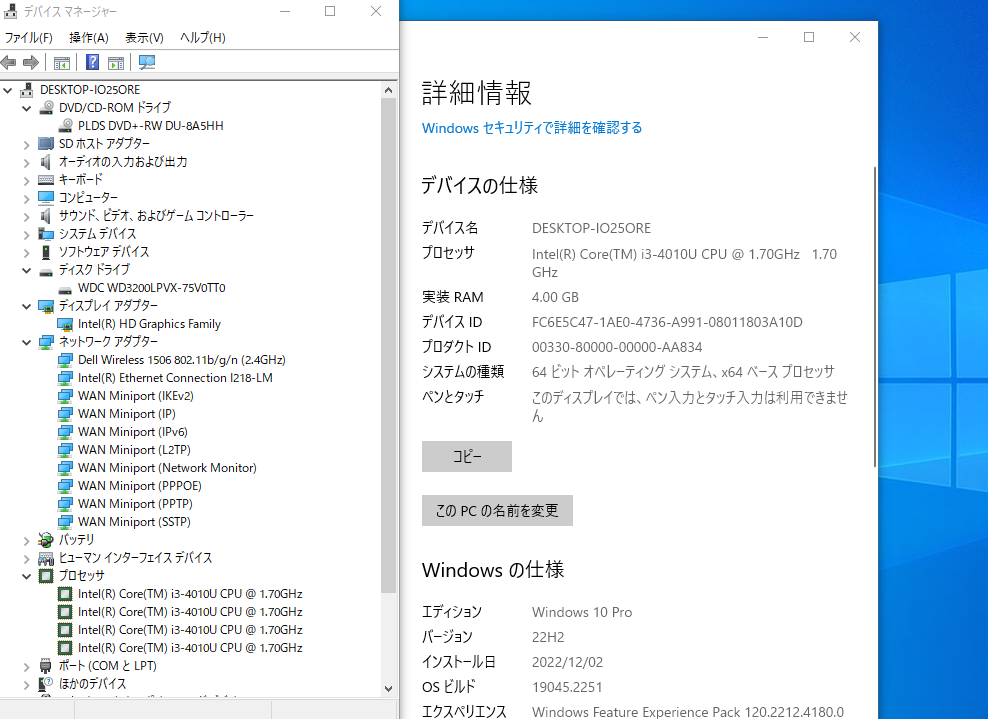This screenshot has height=719, width=988.
Task: Click この PC の名前を変更 button
Action: tap(497, 510)
